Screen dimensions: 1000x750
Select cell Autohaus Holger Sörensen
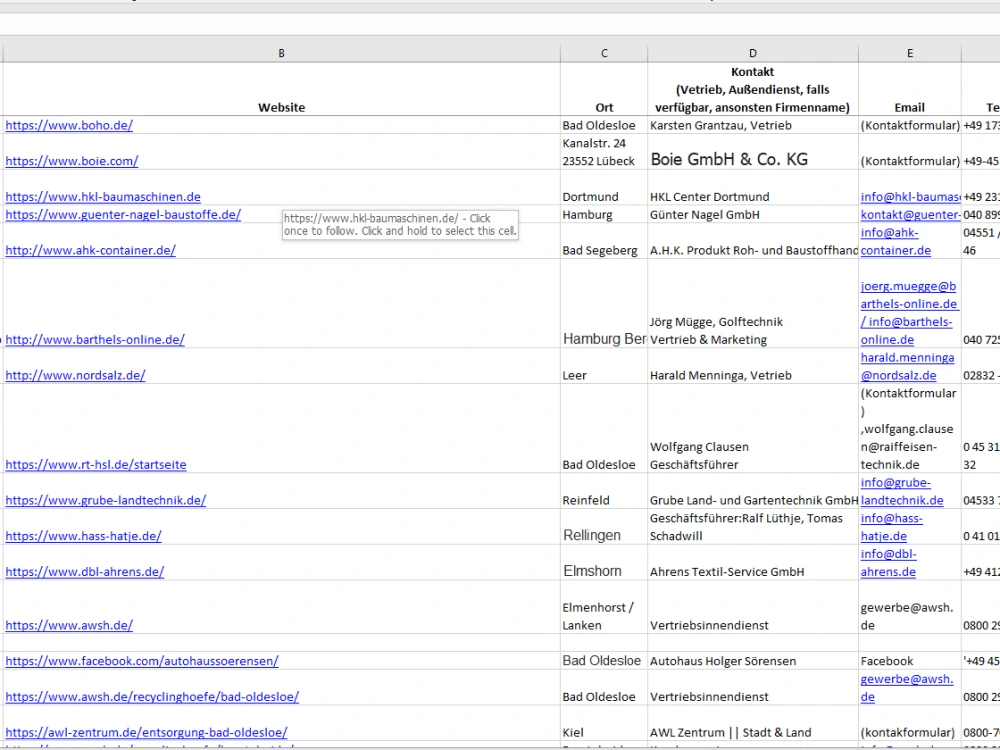pyautogui.click(x=753, y=661)
